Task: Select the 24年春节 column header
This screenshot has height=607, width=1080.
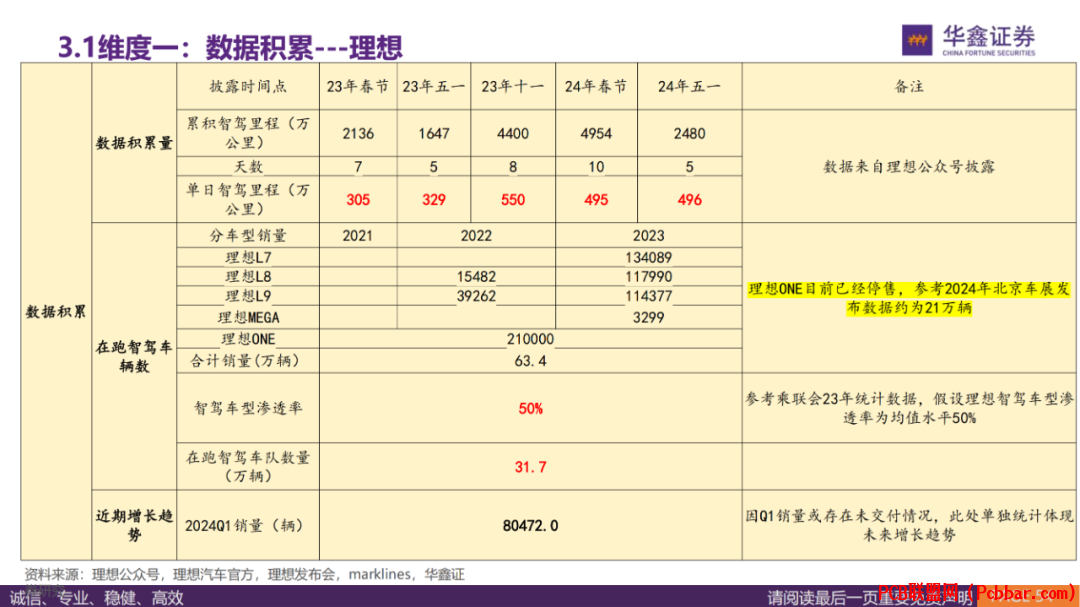Action: pyautogui.click(x=596, y=87)
